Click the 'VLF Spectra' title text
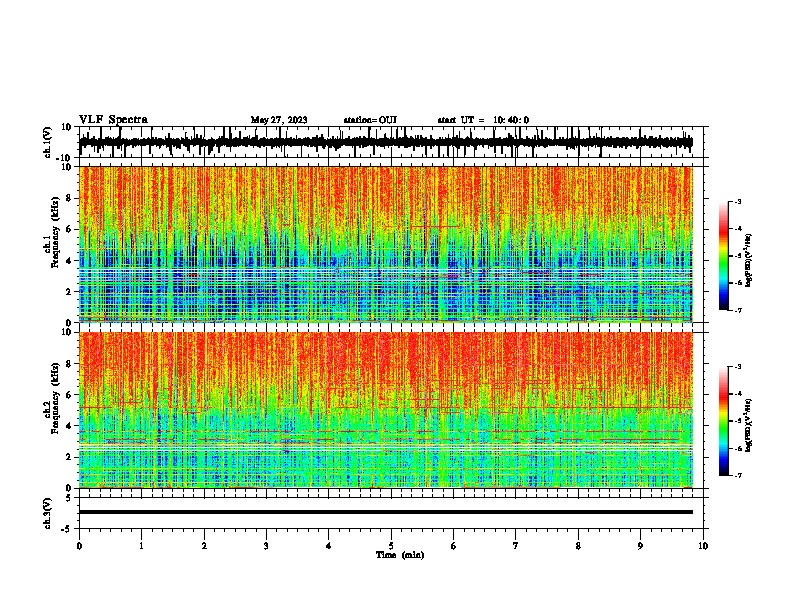792x612 pixels. pos(113,120)
